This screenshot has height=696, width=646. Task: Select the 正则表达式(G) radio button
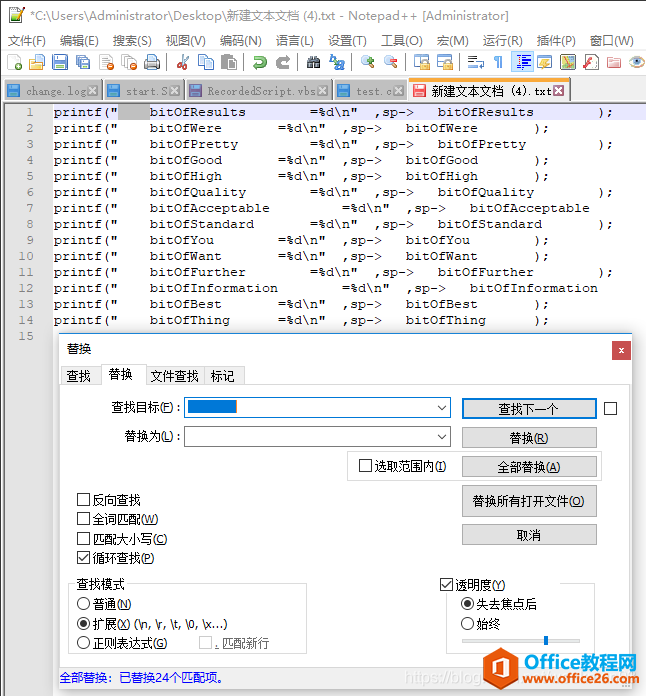83,643
